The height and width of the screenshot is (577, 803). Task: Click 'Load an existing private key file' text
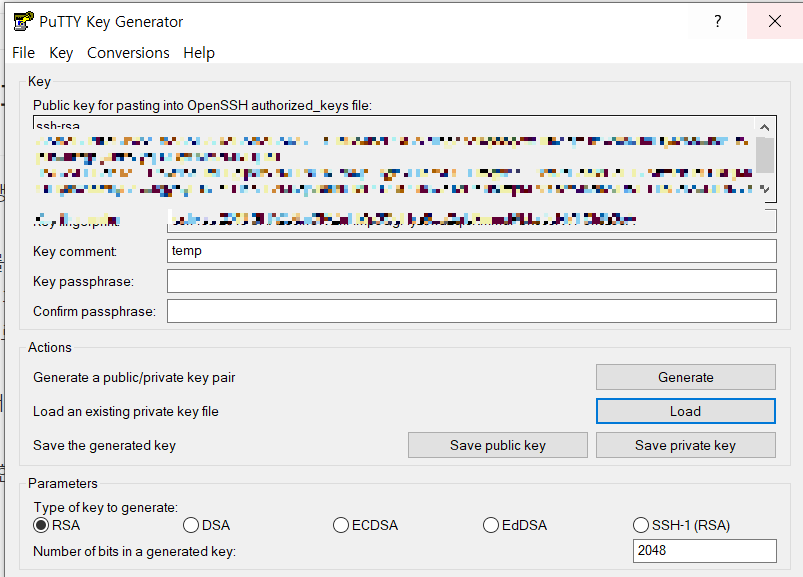coord(125,412)
